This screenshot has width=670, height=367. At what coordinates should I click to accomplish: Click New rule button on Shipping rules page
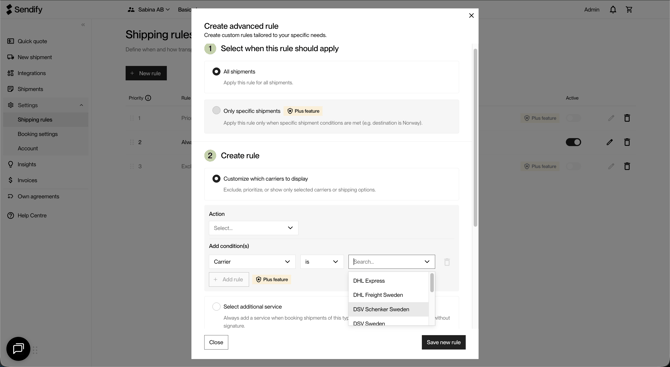pyautogui.click(x=146, y=73)
